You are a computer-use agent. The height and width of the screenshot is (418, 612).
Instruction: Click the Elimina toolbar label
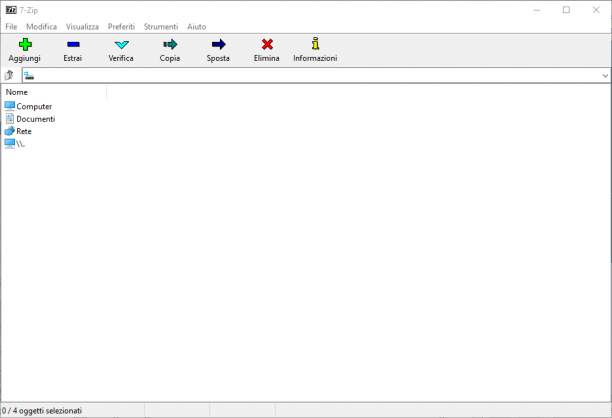267,58
